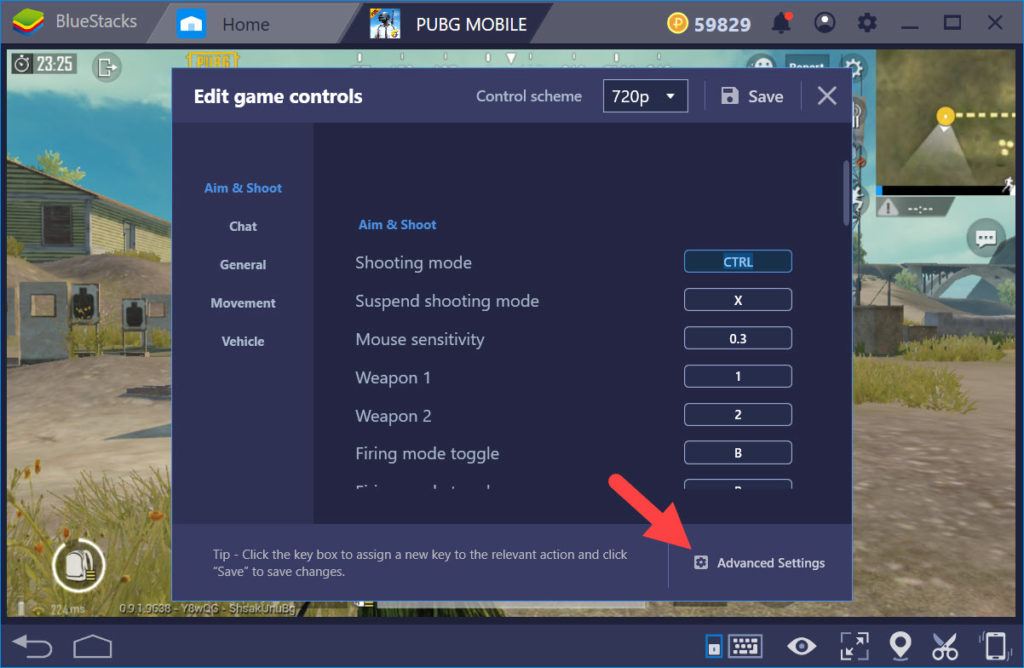Open Advanced Settings
1024x668 pixels.
(x=759, y=562)
